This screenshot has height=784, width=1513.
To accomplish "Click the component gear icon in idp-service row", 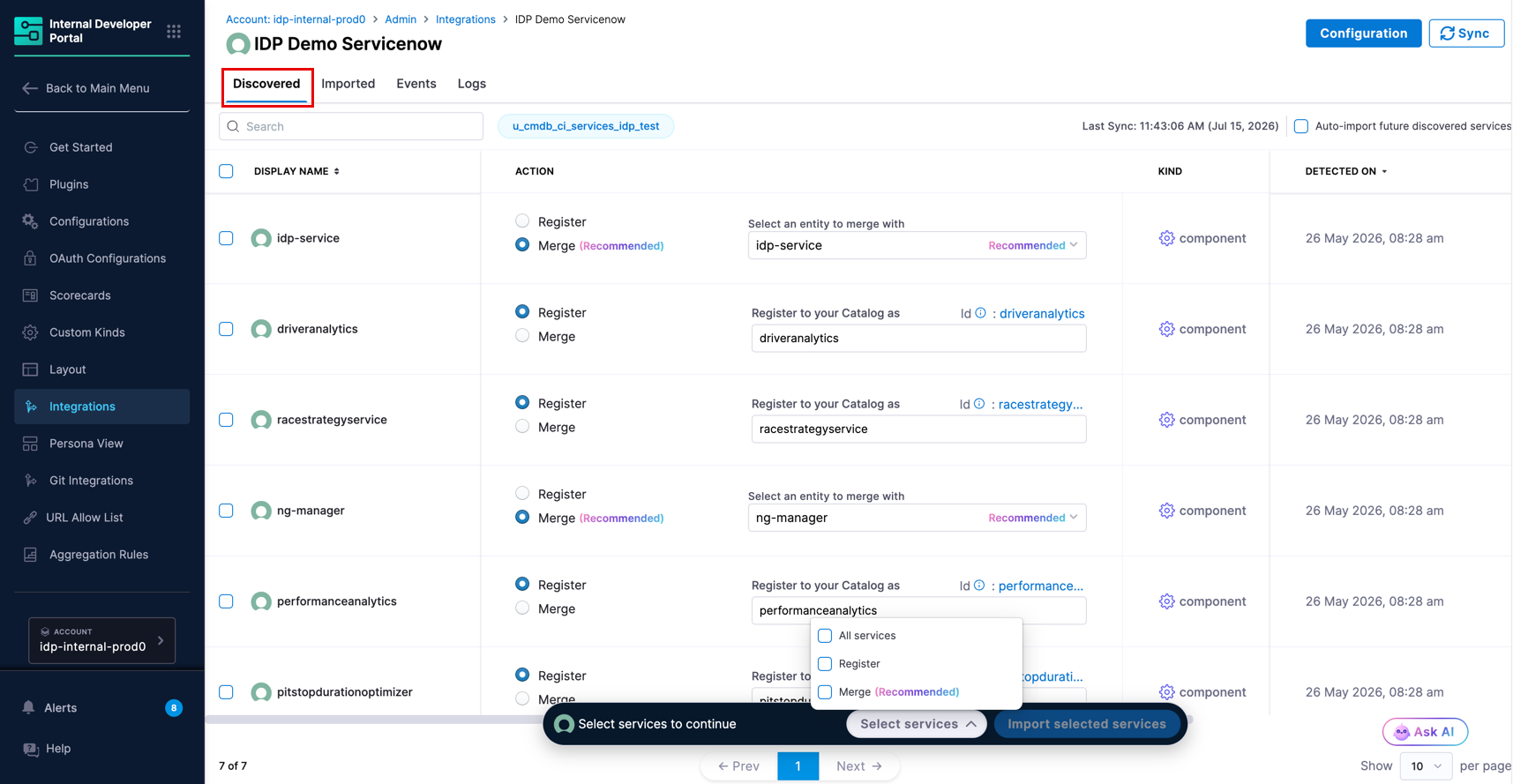I will (1166, 238).
